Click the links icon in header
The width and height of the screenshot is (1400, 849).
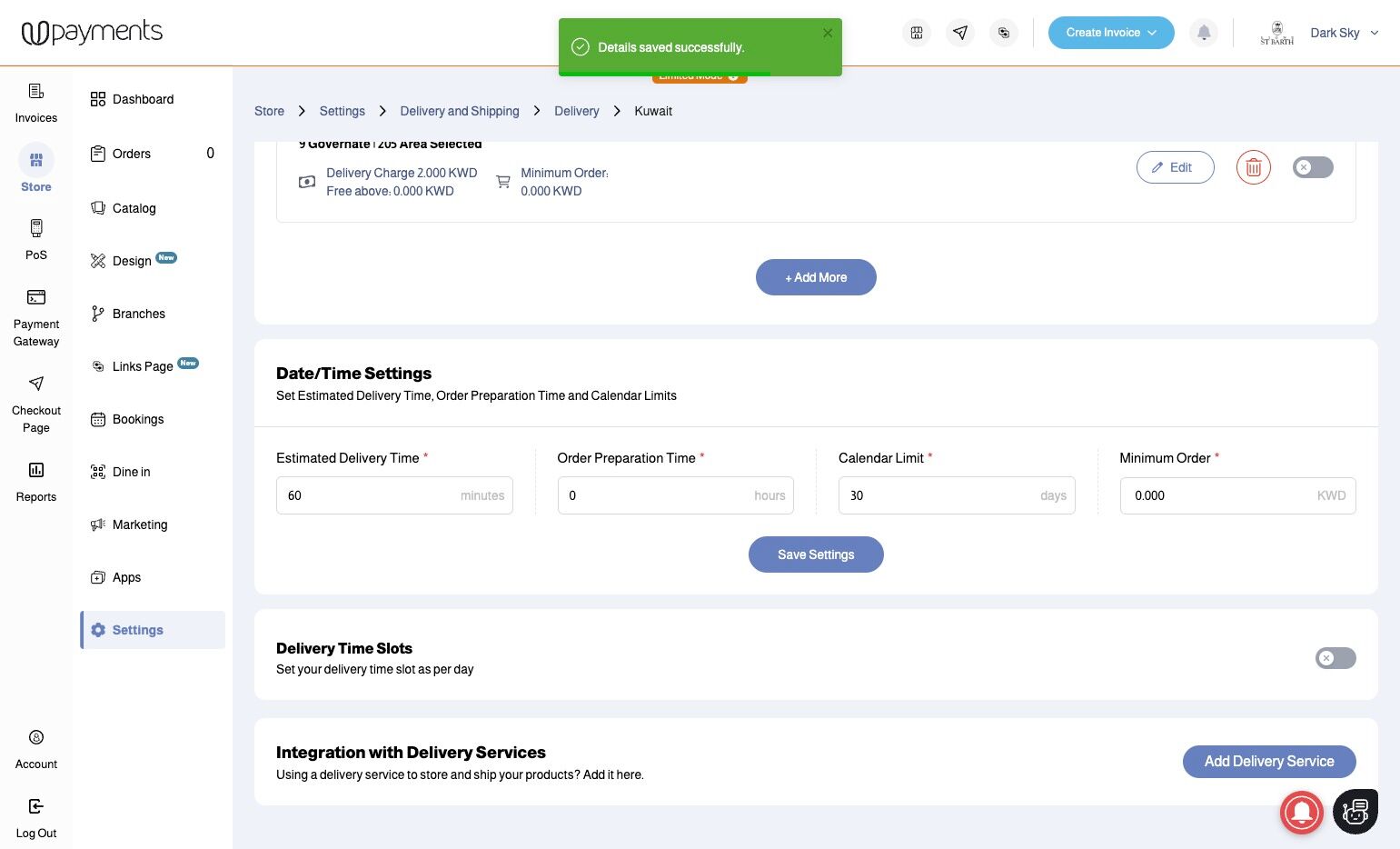click(1004, 33)
